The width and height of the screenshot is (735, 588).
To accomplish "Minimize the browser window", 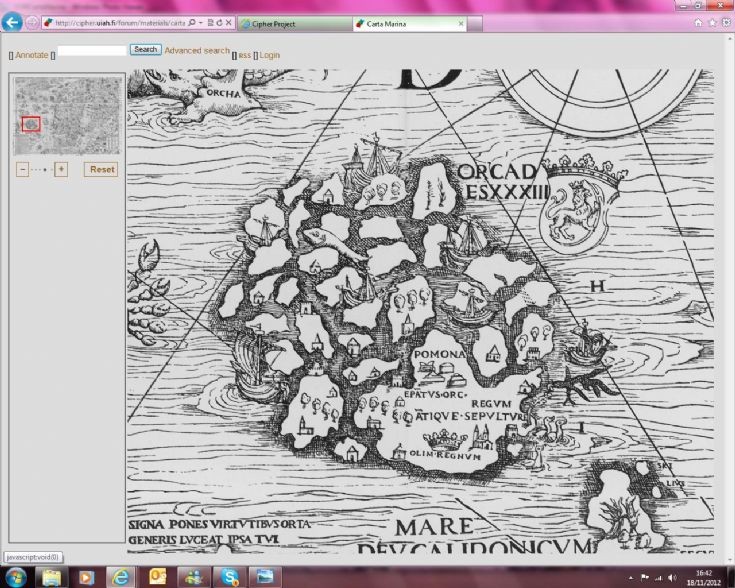I will click(x=683, y=6).
